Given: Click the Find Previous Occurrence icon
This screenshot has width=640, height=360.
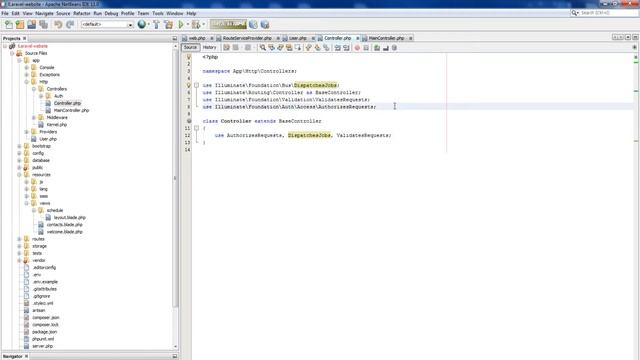Looking at the screenshot, I should click(271, 48).
